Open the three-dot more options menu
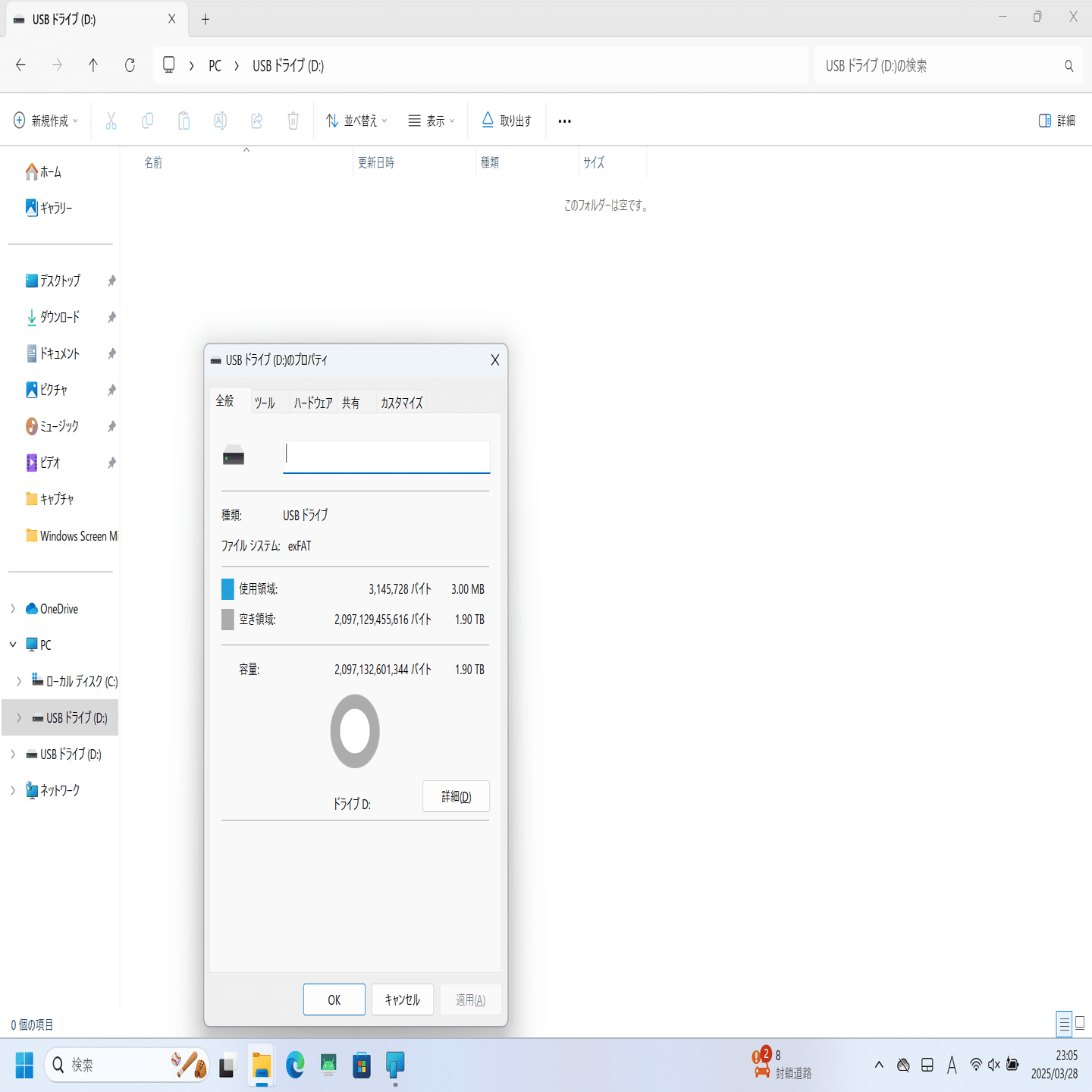This screenshot has width=1092, height=1092. (x=564, y=121)
